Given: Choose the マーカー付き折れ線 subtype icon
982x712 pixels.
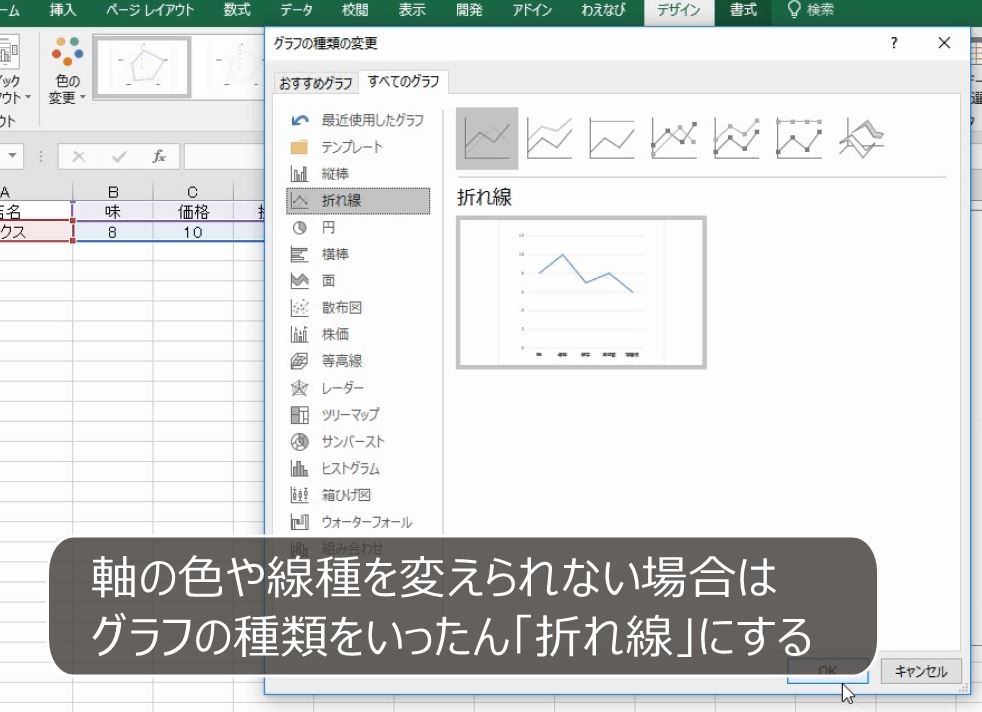Looking at the screenshot, I should pos(673,137).
